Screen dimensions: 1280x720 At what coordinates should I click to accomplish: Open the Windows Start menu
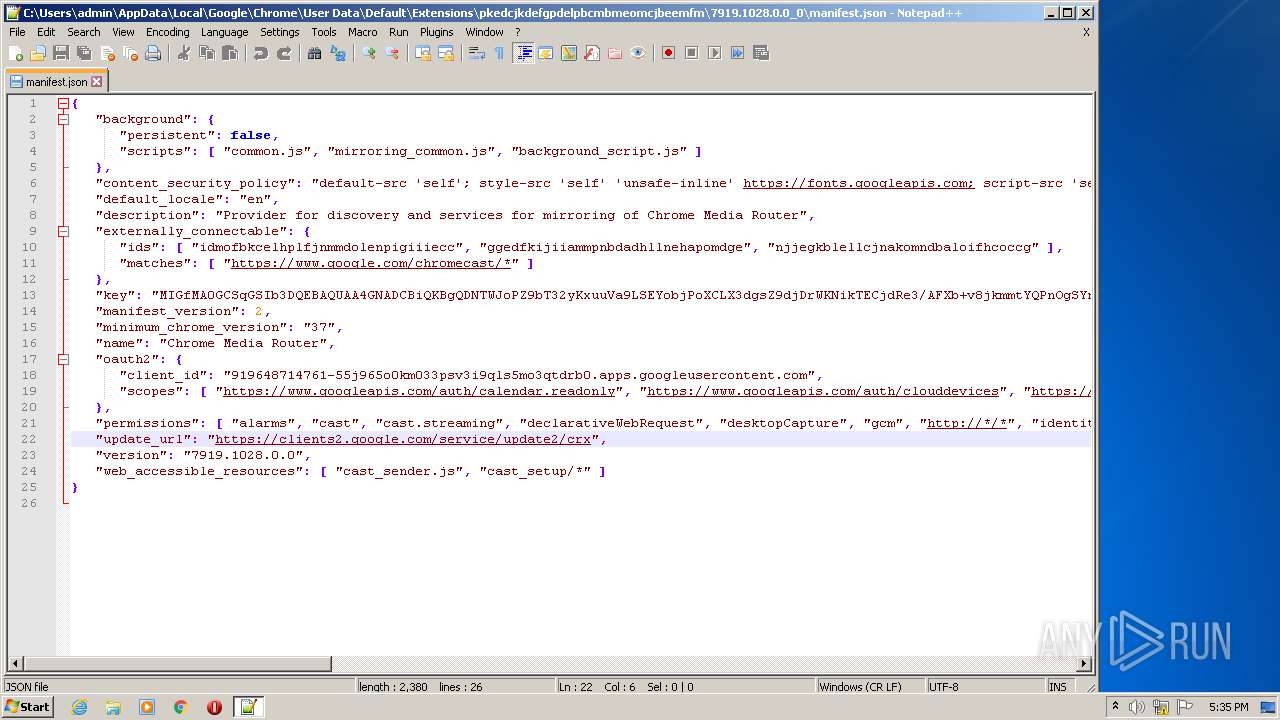tap(27, 707)
